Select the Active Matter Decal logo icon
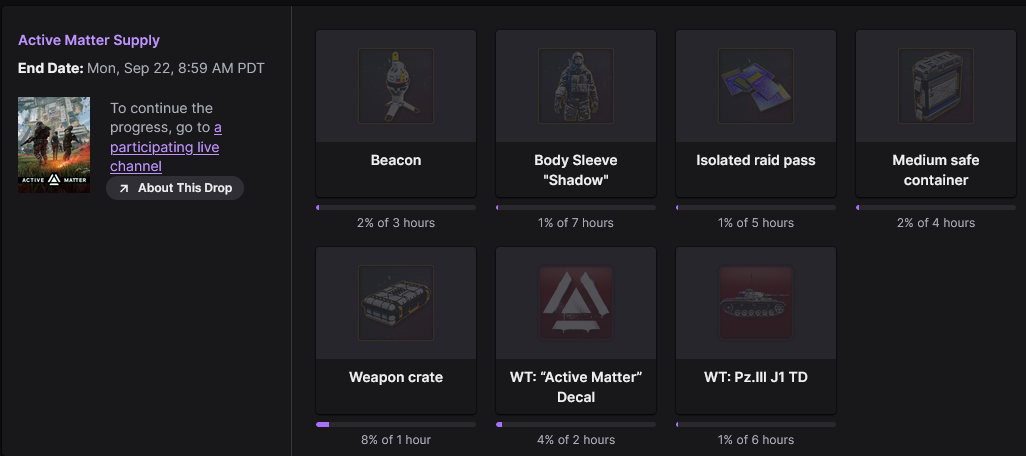Image resolution: width=1026 pixels, height=456 pixels. [576, 303]
